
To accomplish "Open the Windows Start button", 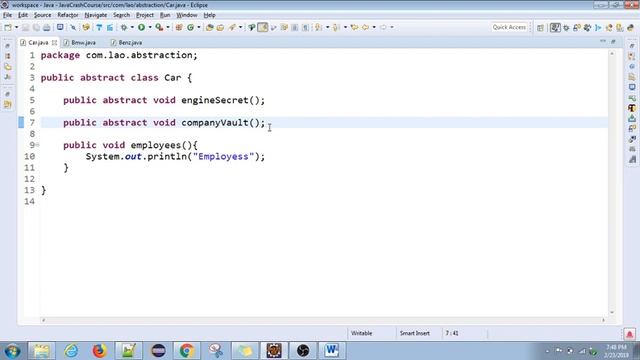I will [x=12, y=351].
